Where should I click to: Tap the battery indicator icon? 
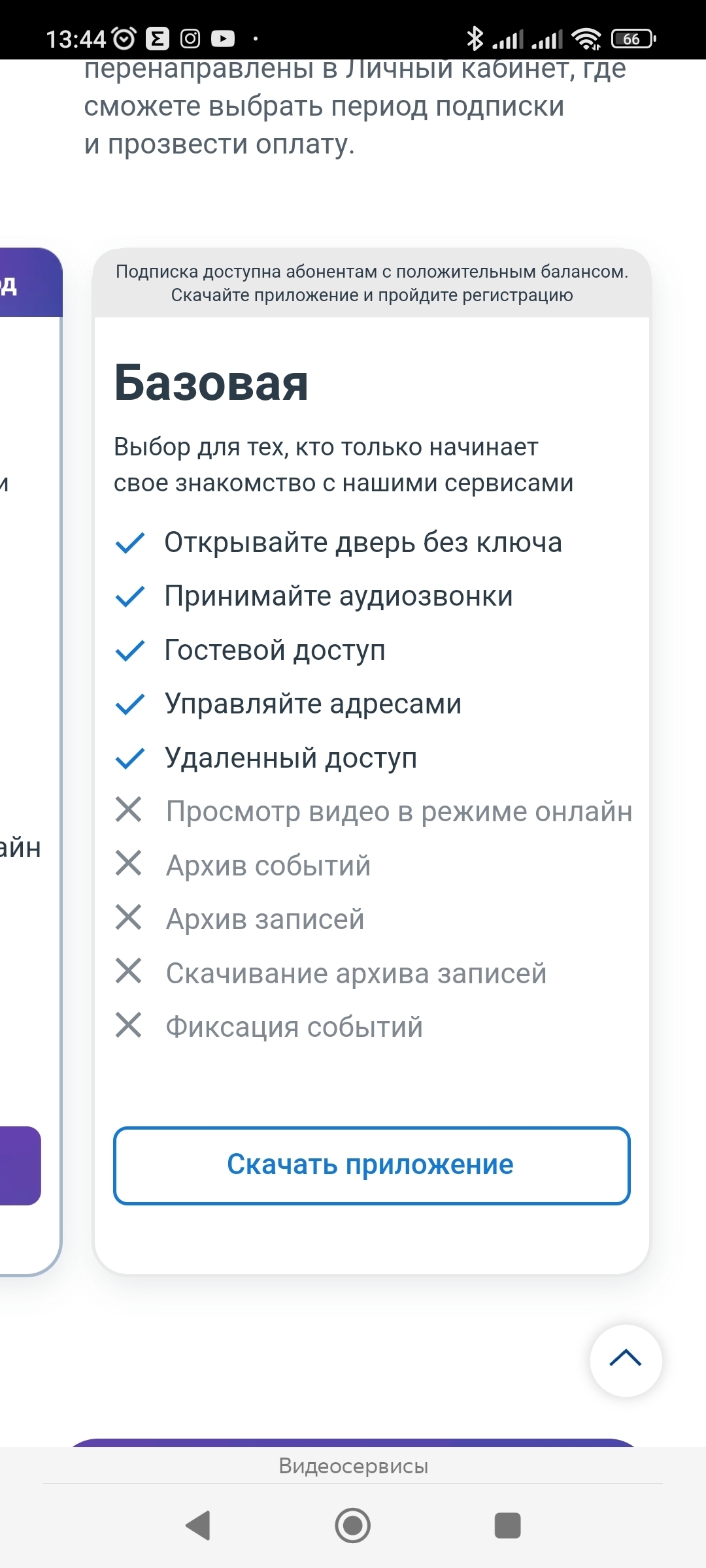(633, 39)
